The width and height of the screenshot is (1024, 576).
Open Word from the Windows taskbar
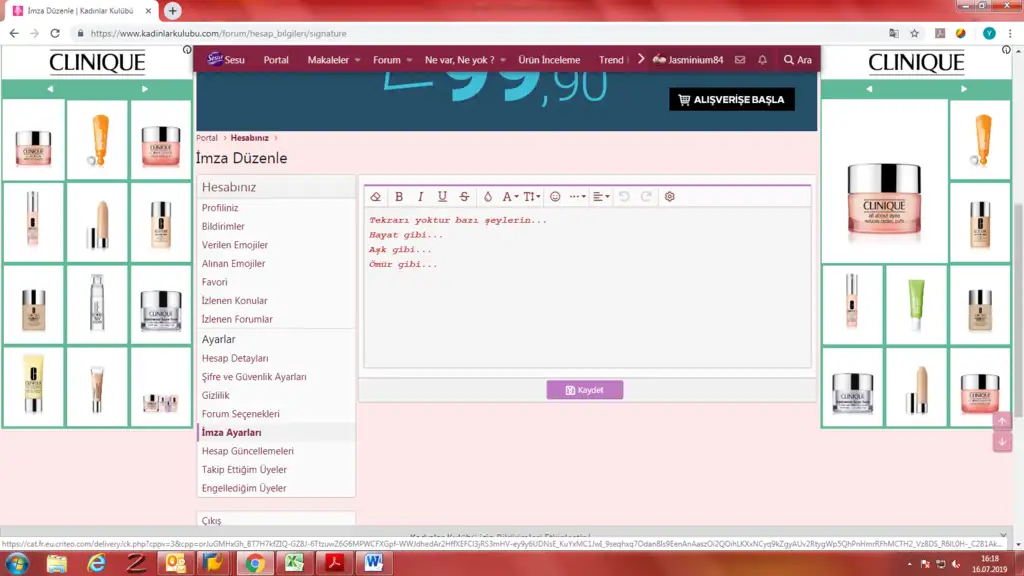374,563
